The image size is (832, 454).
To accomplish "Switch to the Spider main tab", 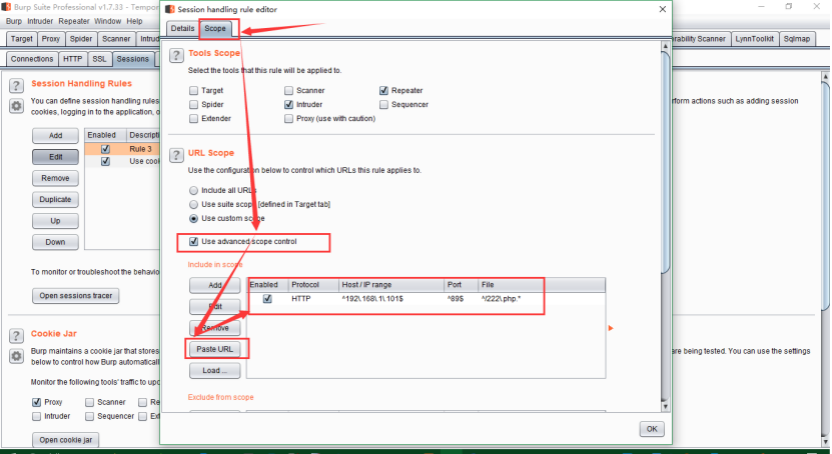I will (x=81, y=39).
